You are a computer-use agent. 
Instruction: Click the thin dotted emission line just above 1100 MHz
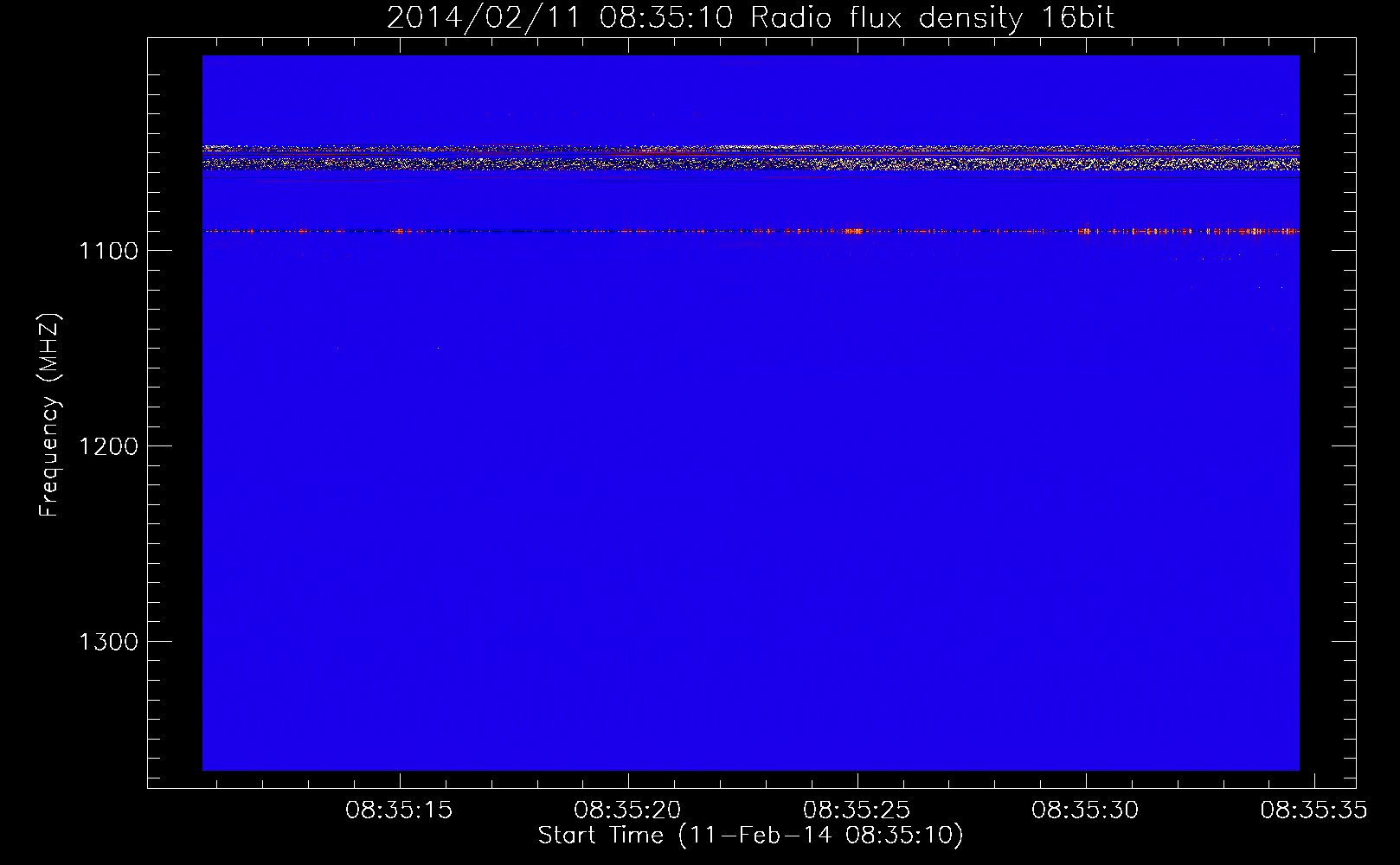click(750, 231)
